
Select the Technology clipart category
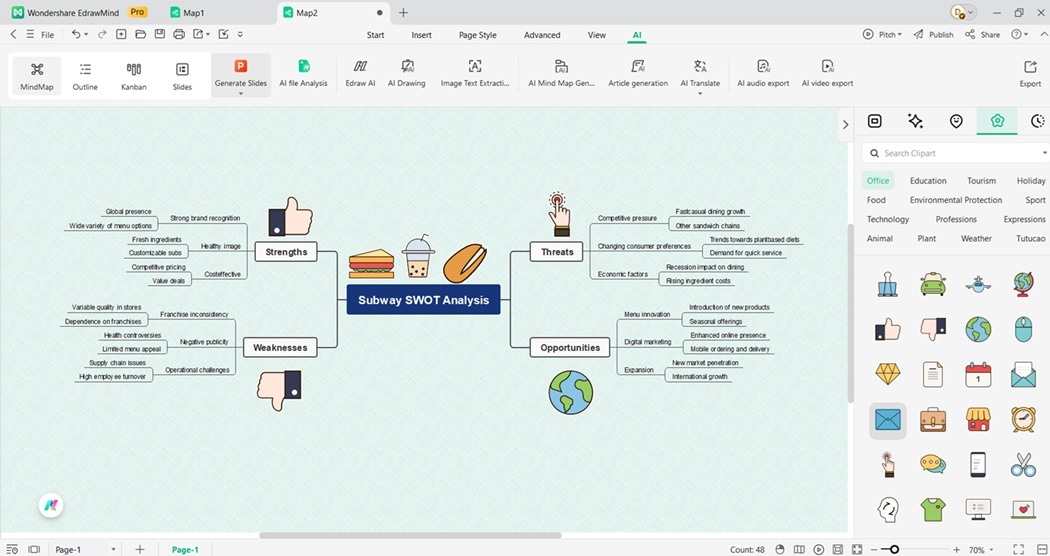coord(887,219)
